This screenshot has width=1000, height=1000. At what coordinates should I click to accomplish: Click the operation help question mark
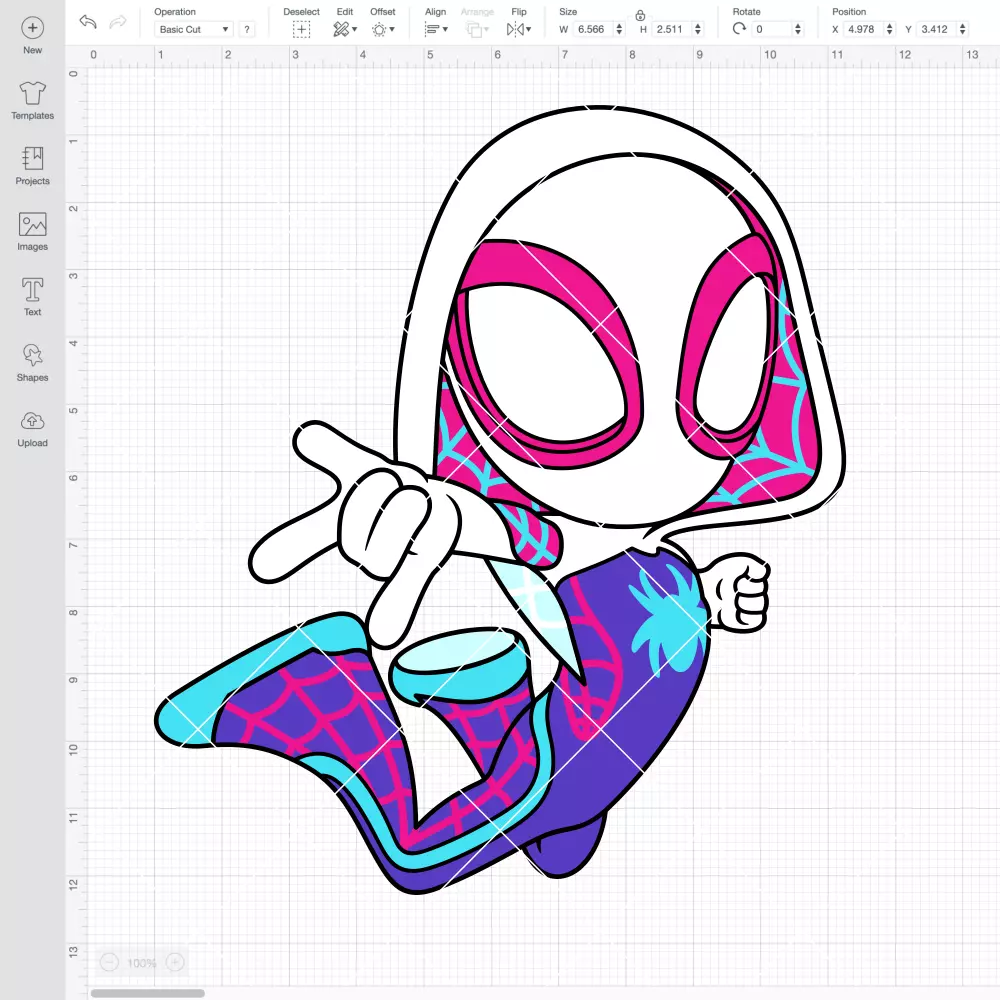[247, 29]
